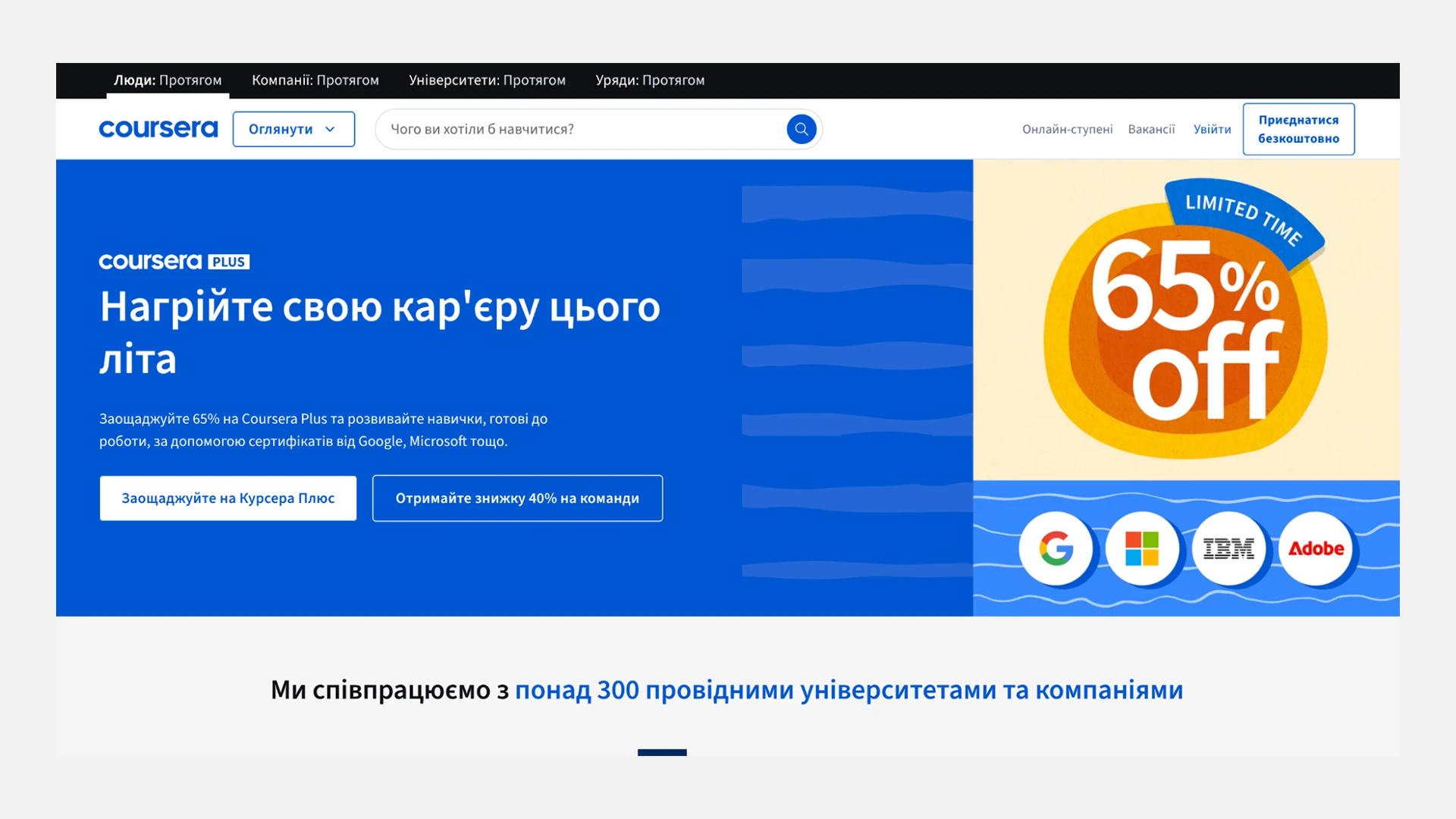Select the Уряди tab
Viewport: 1456px width, 819px height.
650,80
